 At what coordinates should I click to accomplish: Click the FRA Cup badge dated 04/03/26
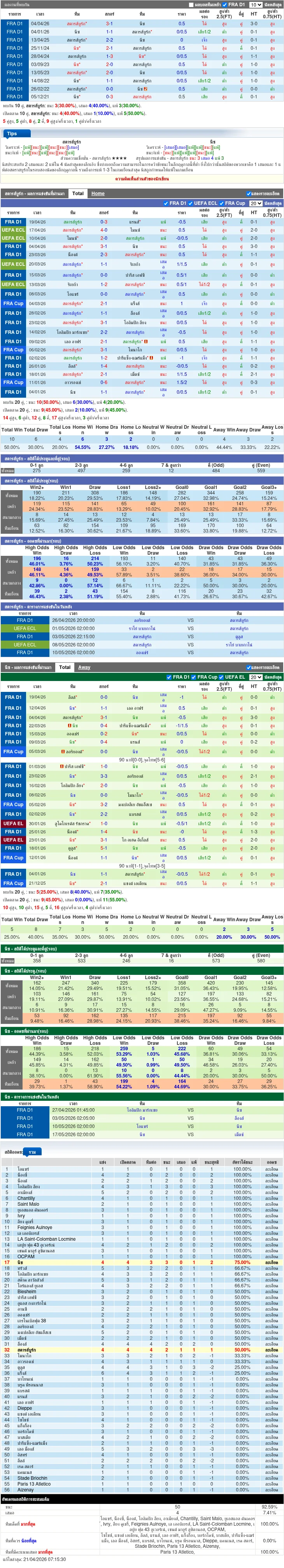[x=13, y=303]
